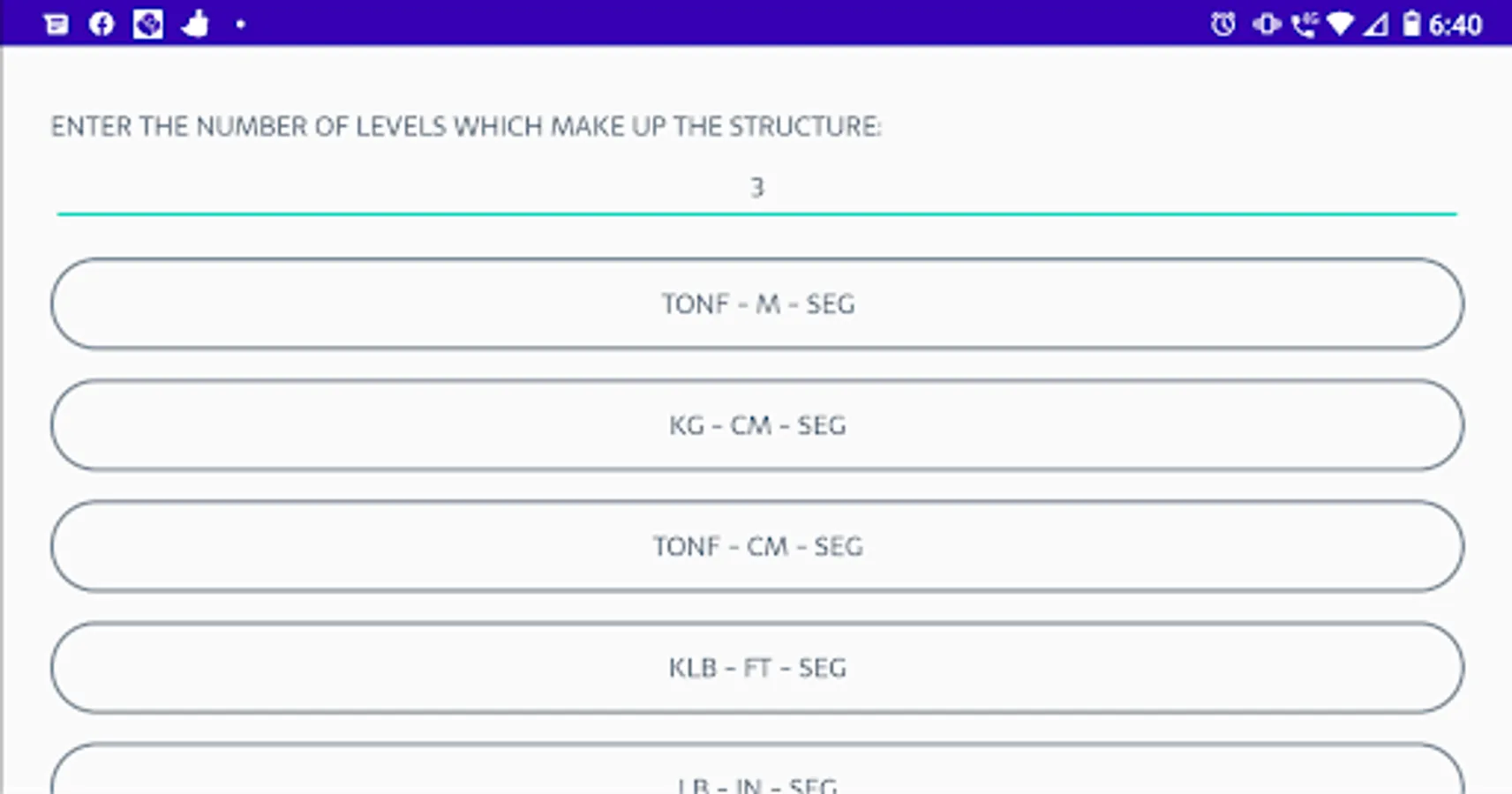
Task: Tap the cellular signal strength icon
Action: 1375,24
